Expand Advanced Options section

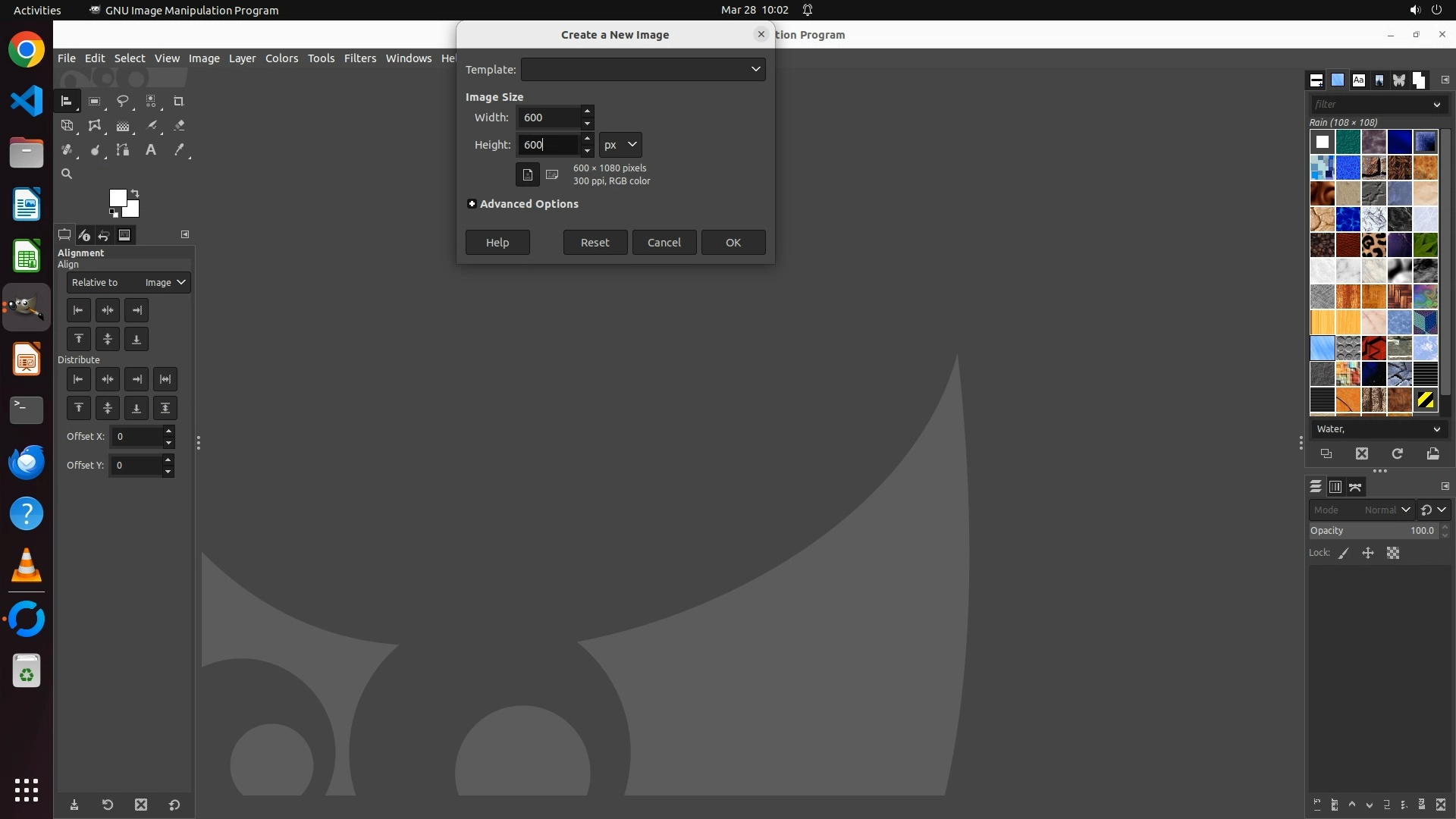point(472,204)
